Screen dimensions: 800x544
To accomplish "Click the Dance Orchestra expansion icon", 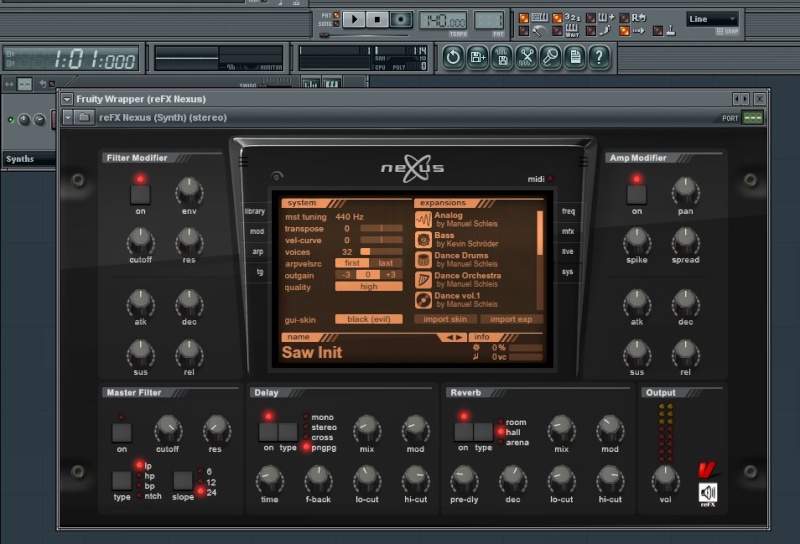I will (x=423, y=280).
